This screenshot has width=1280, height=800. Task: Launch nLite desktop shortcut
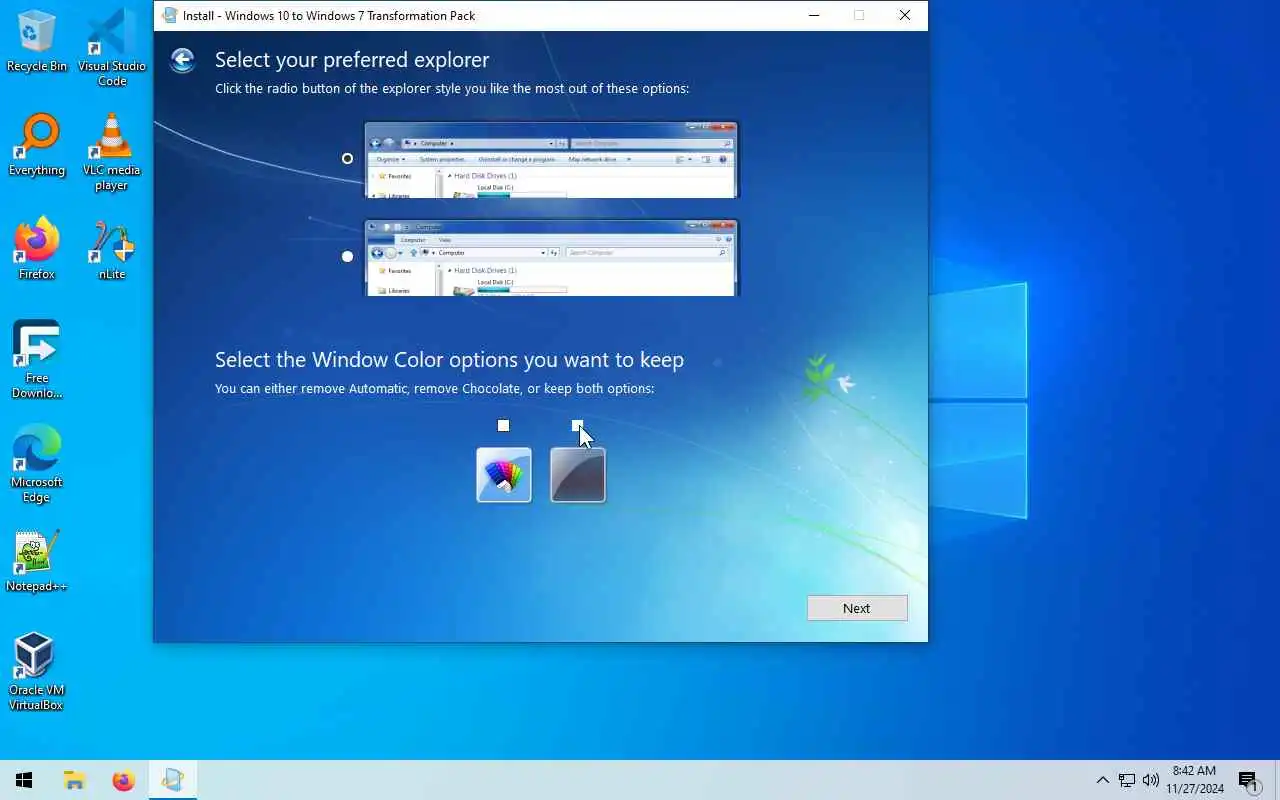pyautogui.click(x=112, y=250)
